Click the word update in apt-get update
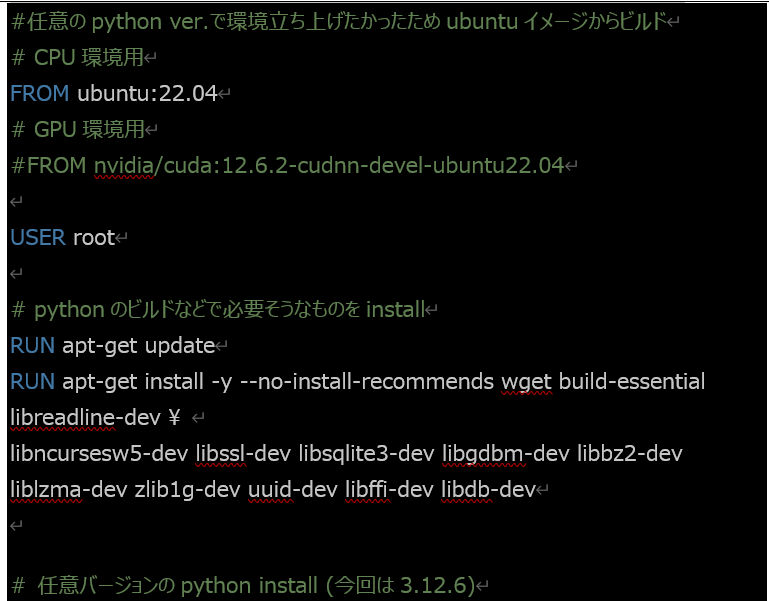Viewport: 769px width, 601px height. (x=180, y=346)
